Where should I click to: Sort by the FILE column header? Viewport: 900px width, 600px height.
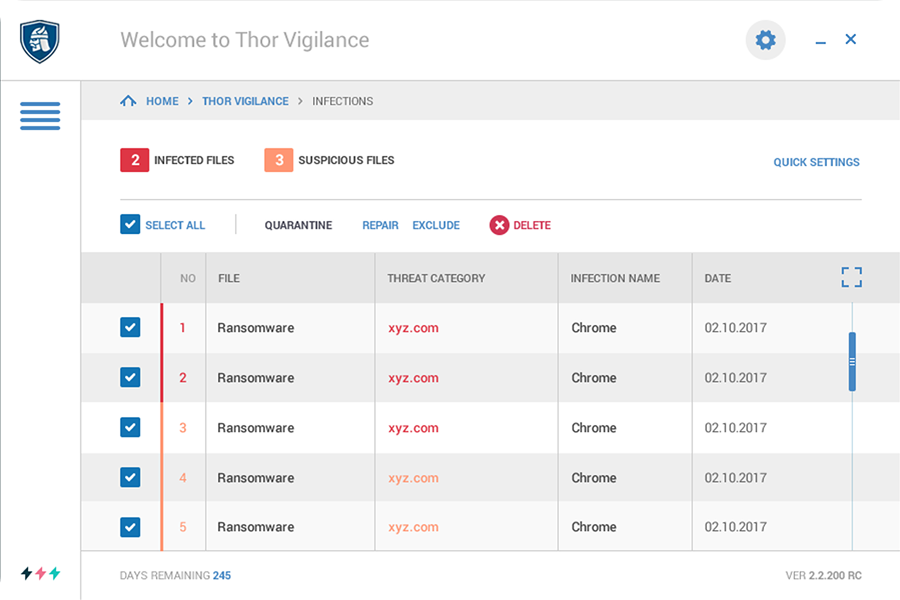[x=229, y=278]
